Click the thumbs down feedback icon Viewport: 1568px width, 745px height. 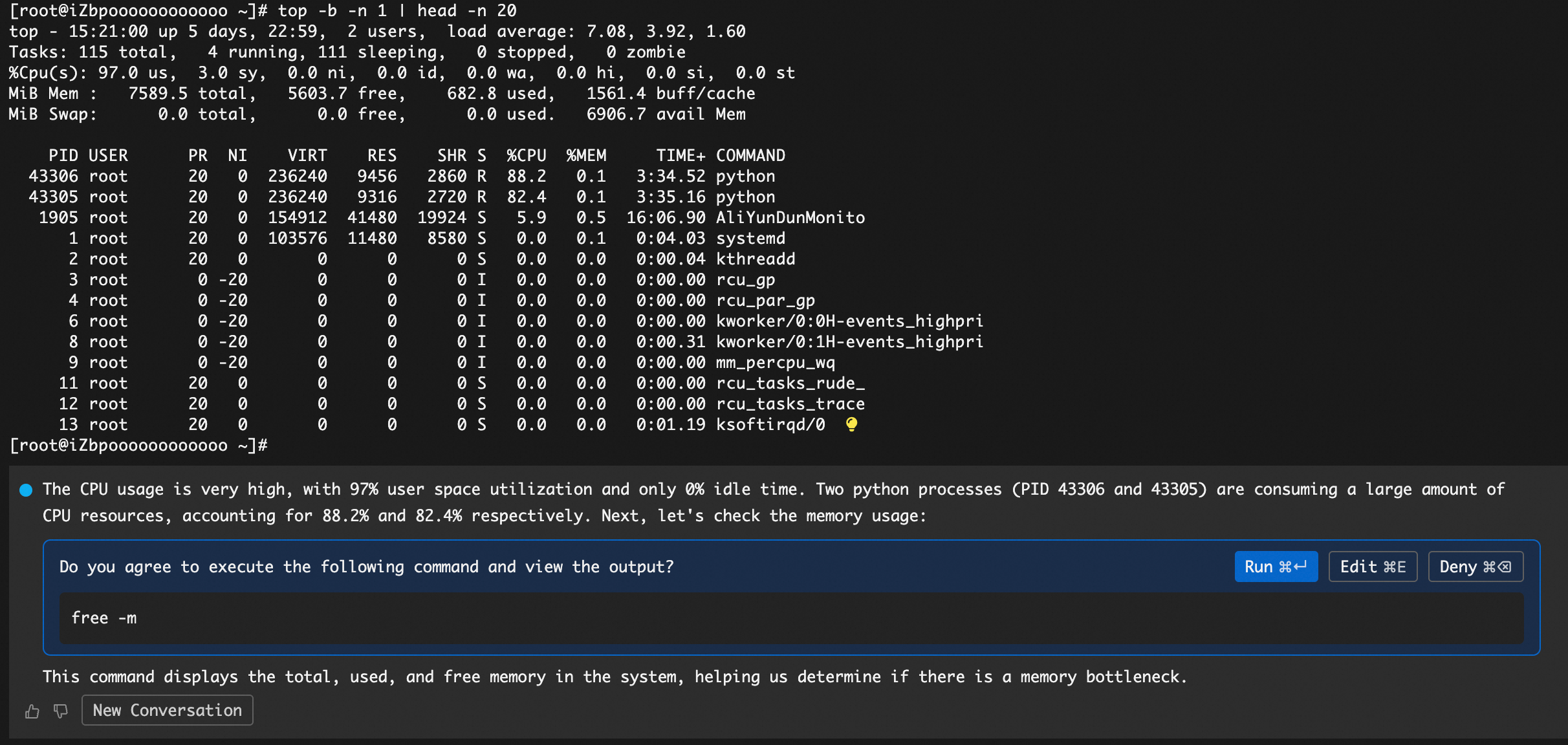(61, 711)
